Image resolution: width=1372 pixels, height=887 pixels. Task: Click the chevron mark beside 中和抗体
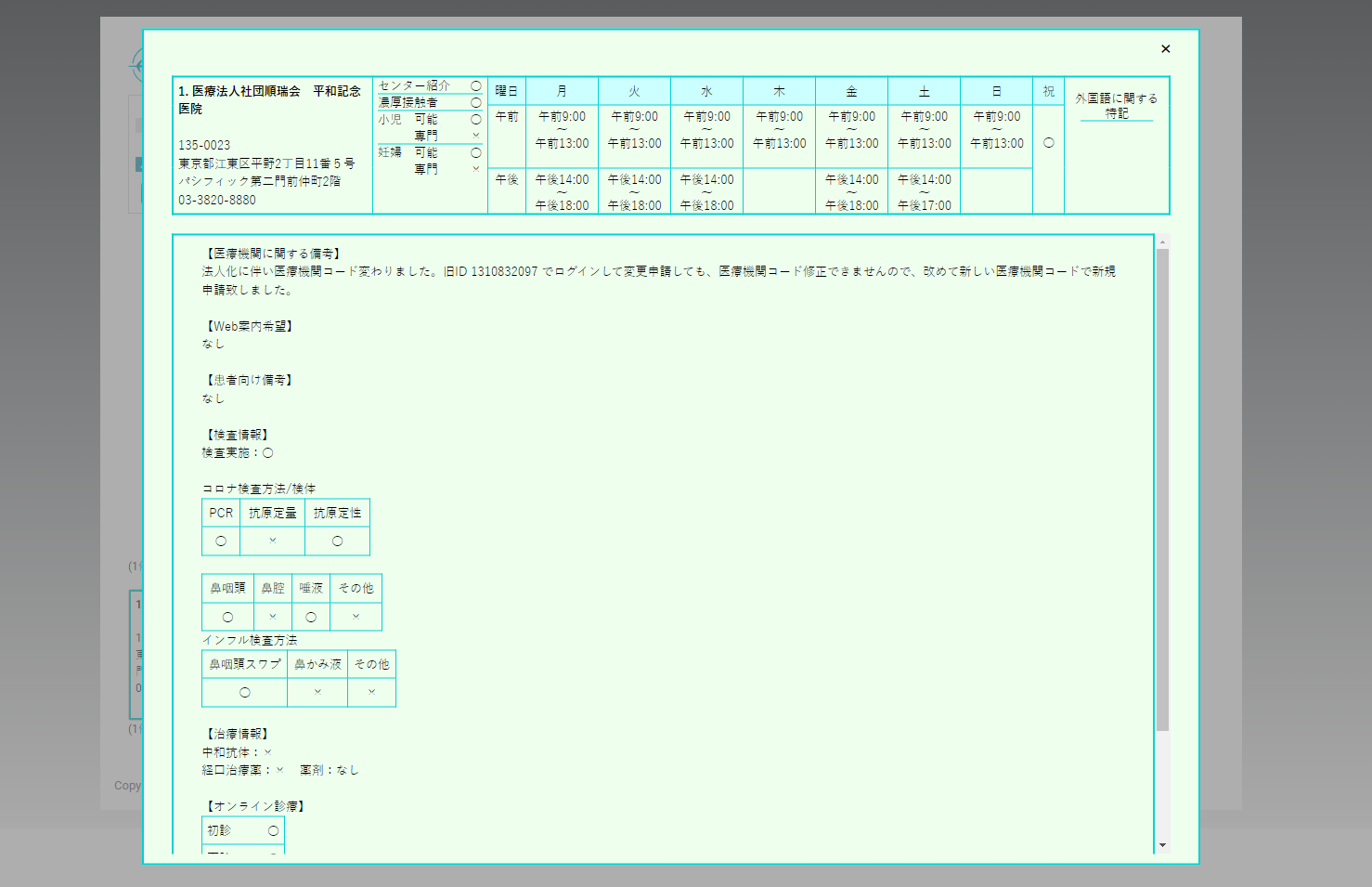pos(267,752)
